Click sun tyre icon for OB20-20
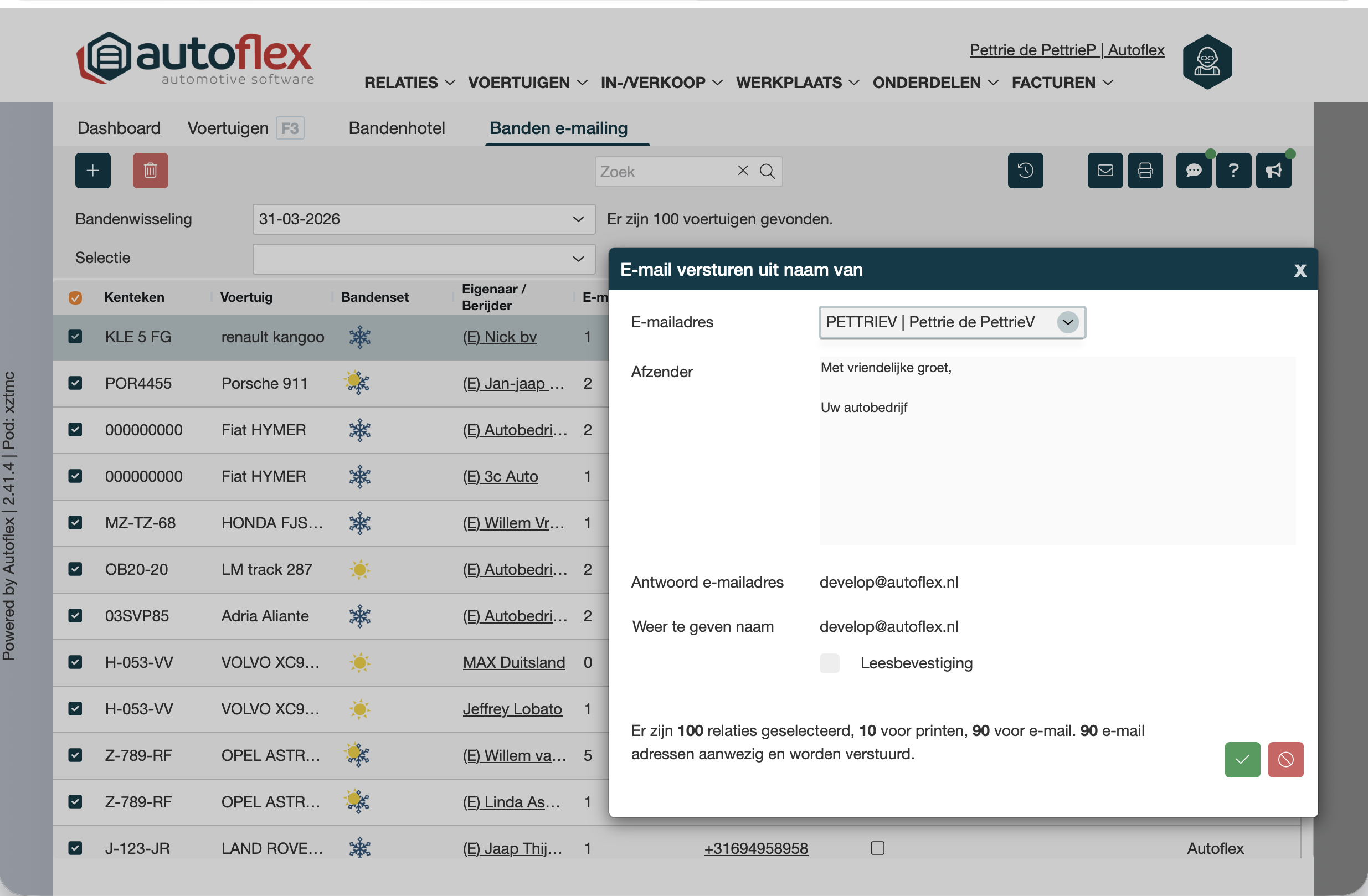This screenshot has width=1368, height=896. 360,570
